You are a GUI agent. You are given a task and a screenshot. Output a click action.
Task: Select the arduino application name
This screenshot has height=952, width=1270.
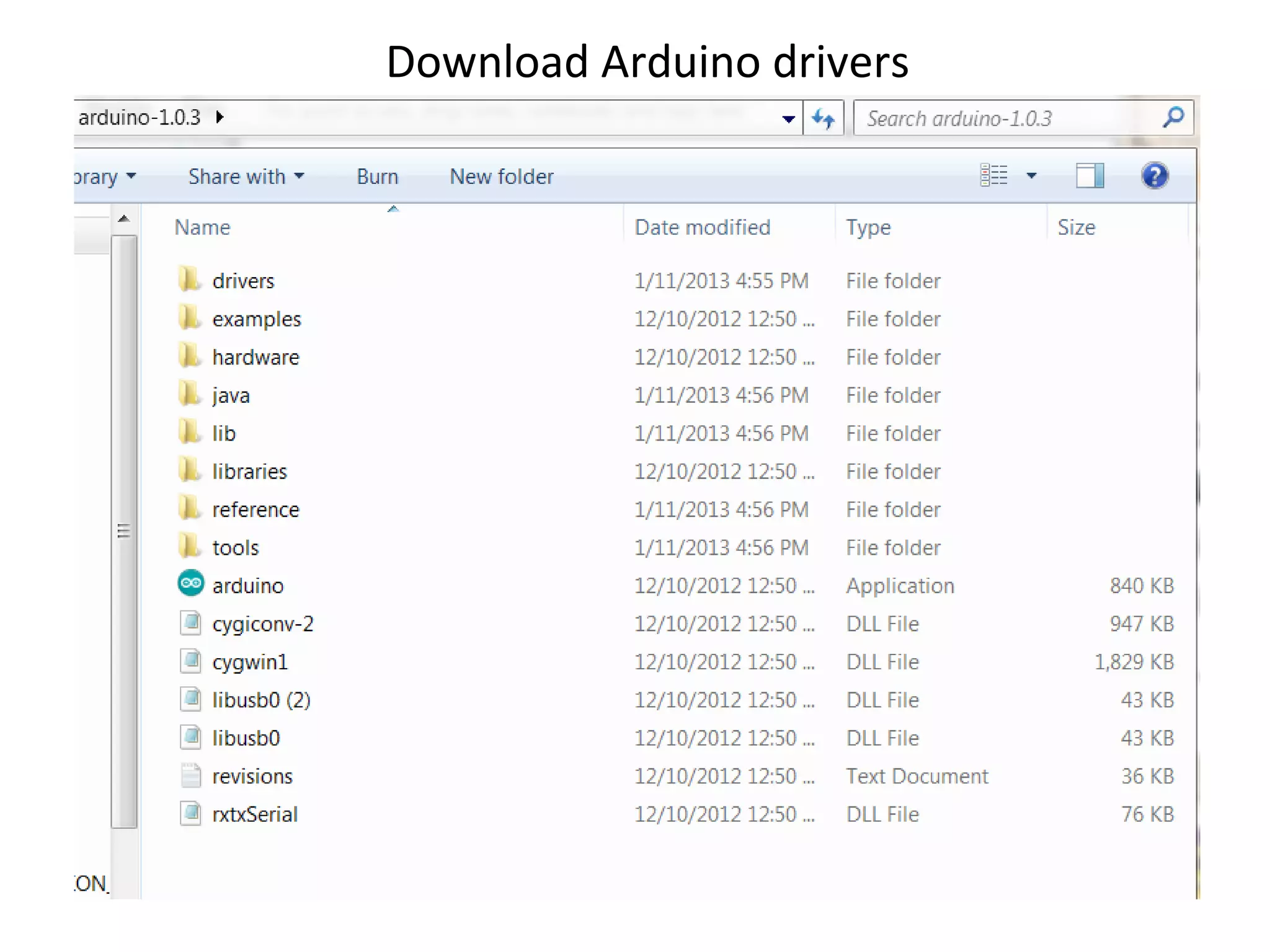pos(247,586)
